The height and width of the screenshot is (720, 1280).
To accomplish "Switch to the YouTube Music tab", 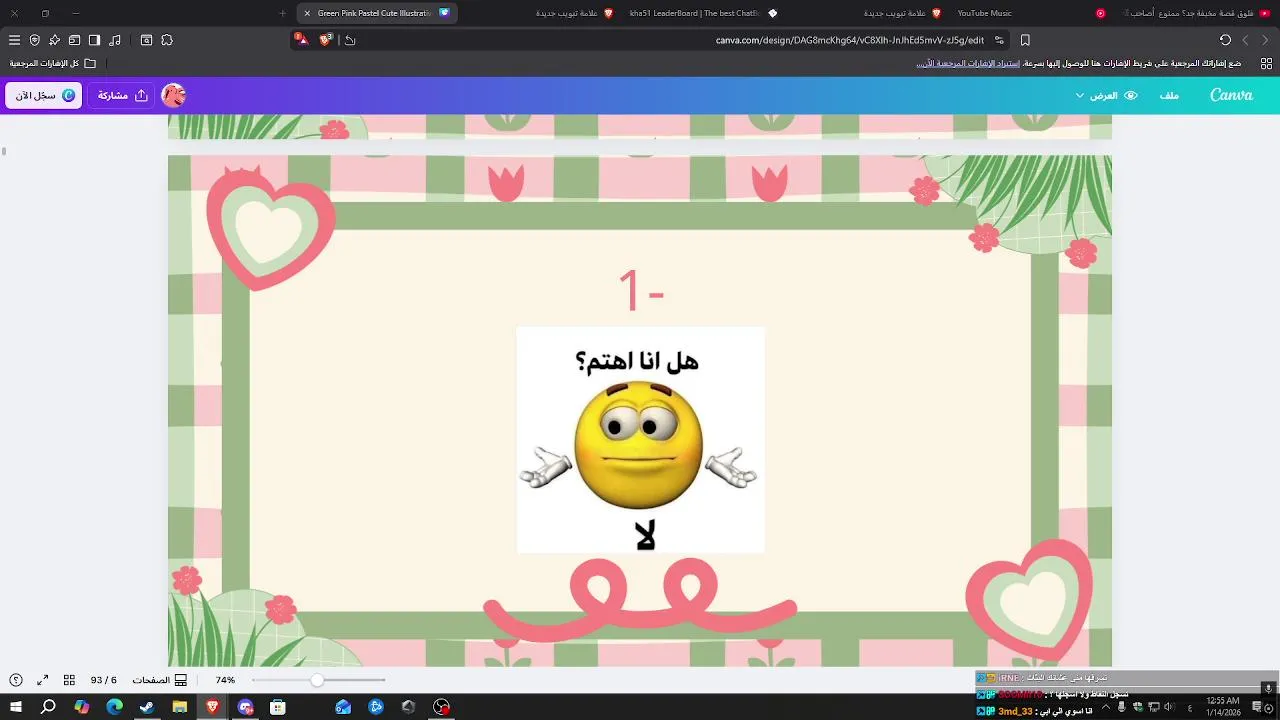I will [1030, 13].
